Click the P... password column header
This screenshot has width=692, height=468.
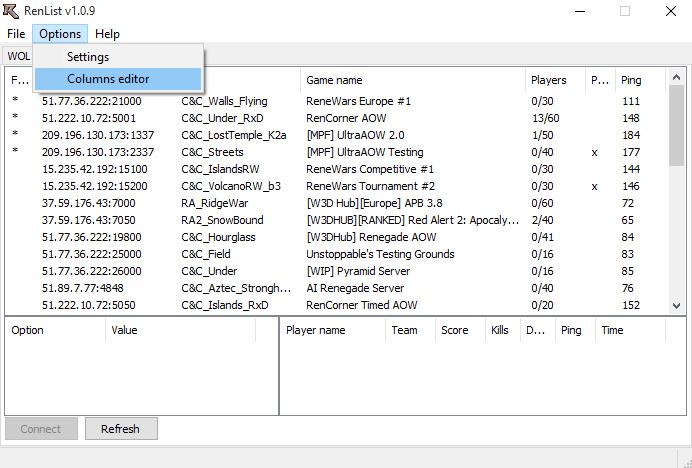point(600,80)
